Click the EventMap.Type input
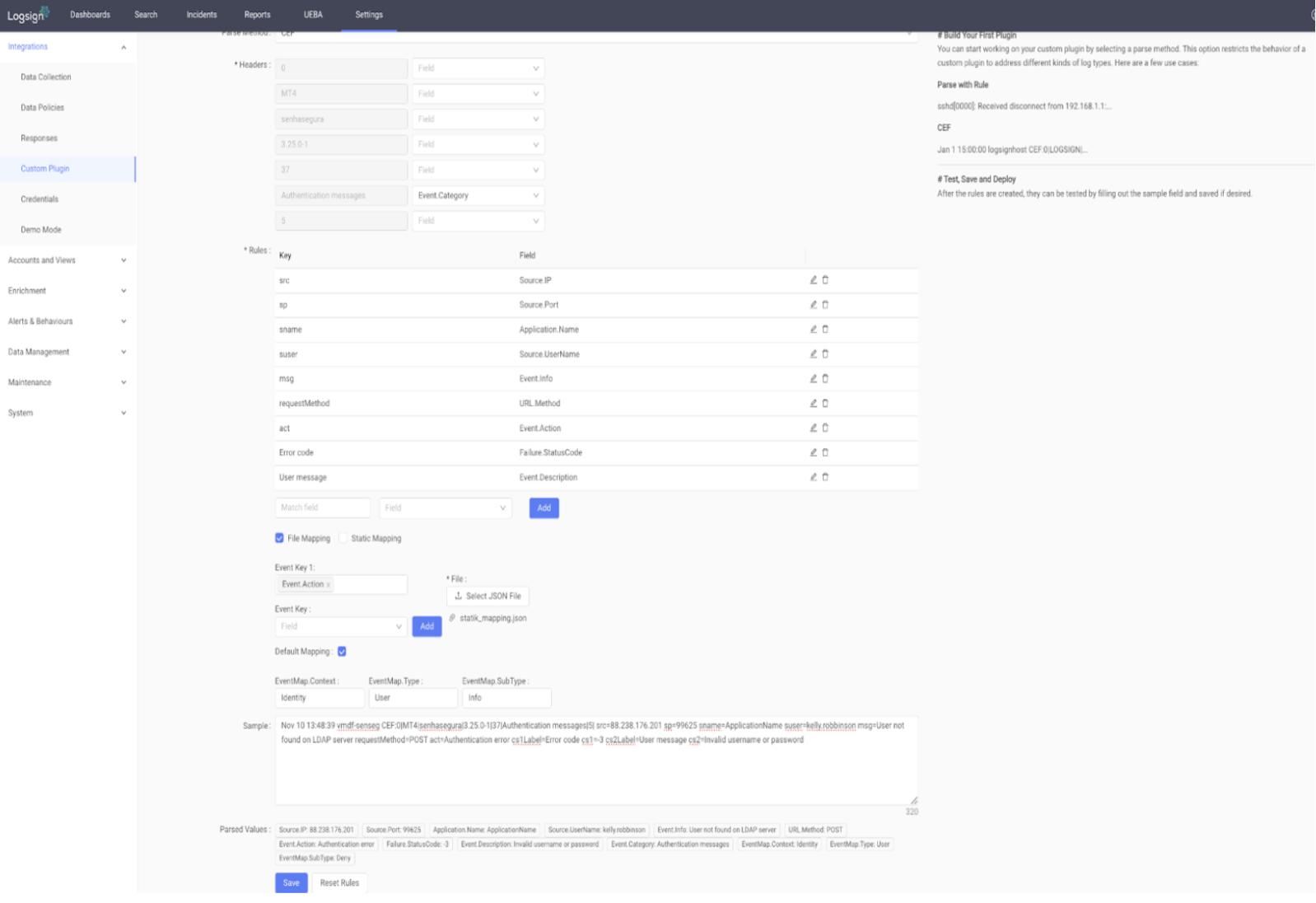This screenshot has height=903, width=1316. (x=413, y=698)
